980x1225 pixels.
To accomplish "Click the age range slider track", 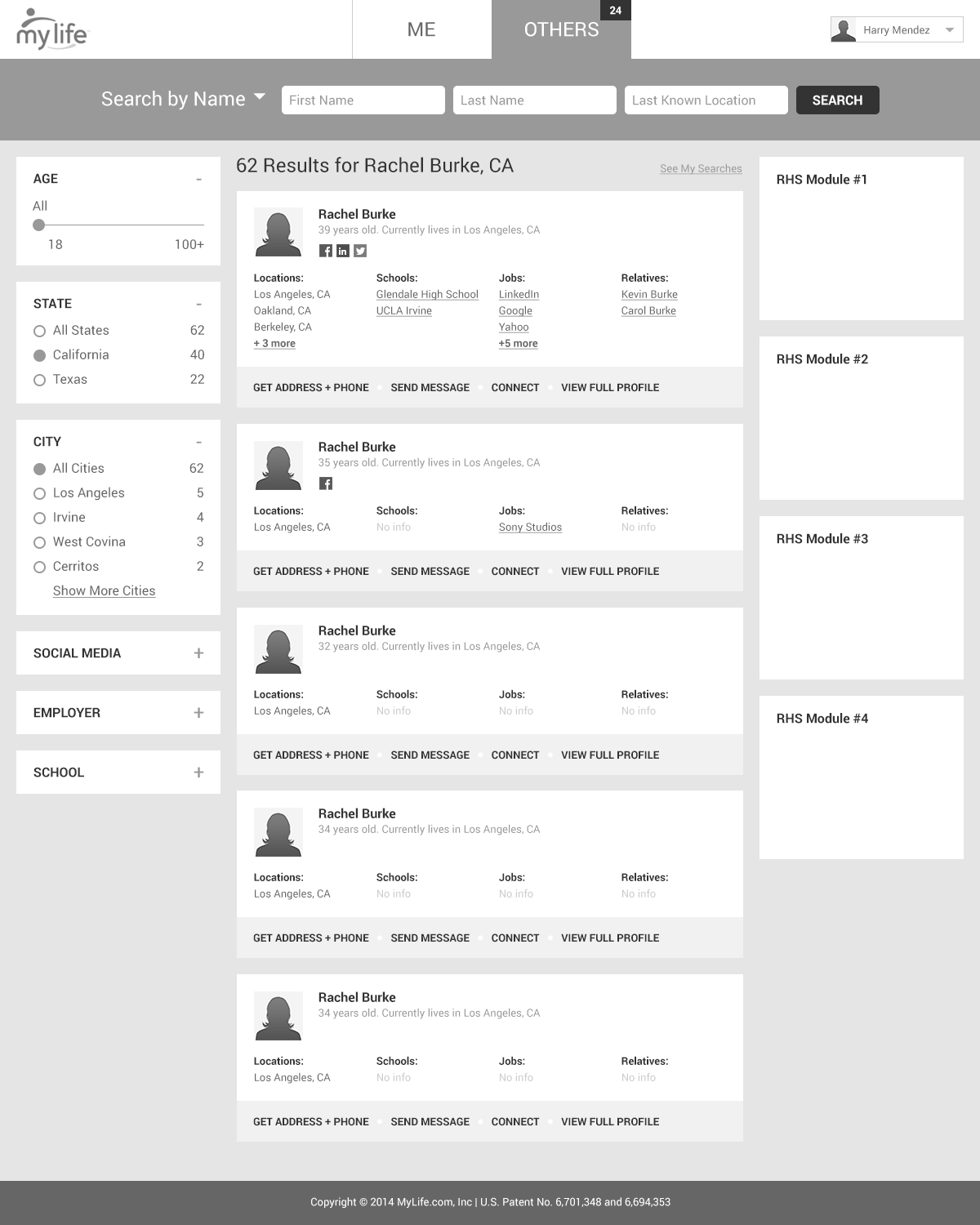I will click(118, 225).
